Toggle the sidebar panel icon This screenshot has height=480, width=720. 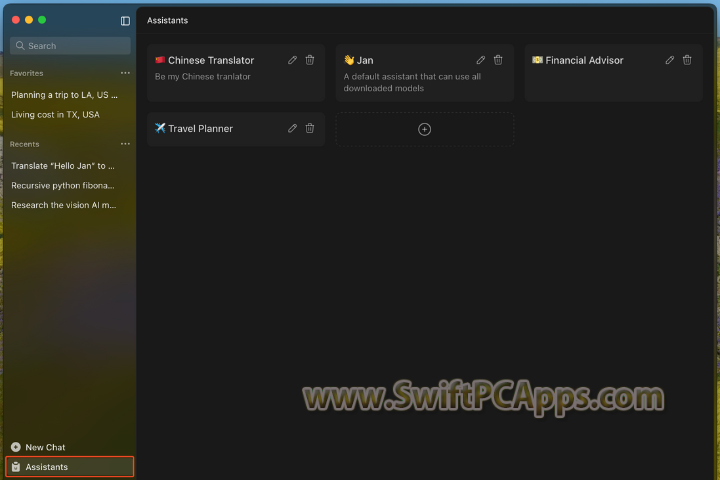(125, 21)
